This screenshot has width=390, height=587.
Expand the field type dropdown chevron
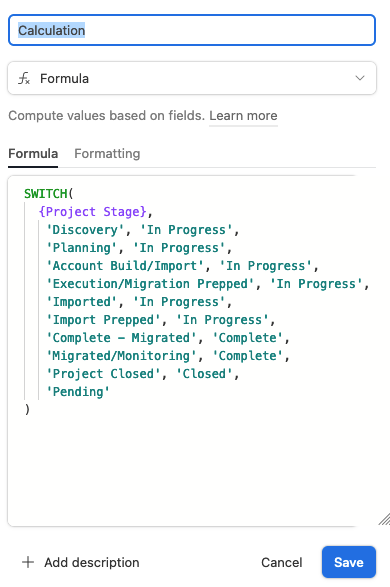click(360, 78)
